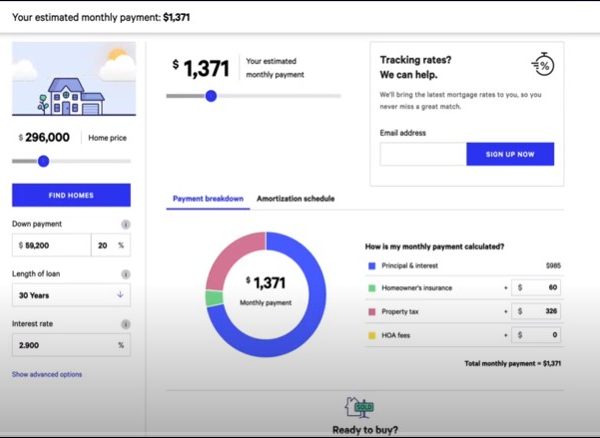The height and width of the screenshot is (438, 600).
Task: Select the Payment breakdown tab
Action: [208, 199]
